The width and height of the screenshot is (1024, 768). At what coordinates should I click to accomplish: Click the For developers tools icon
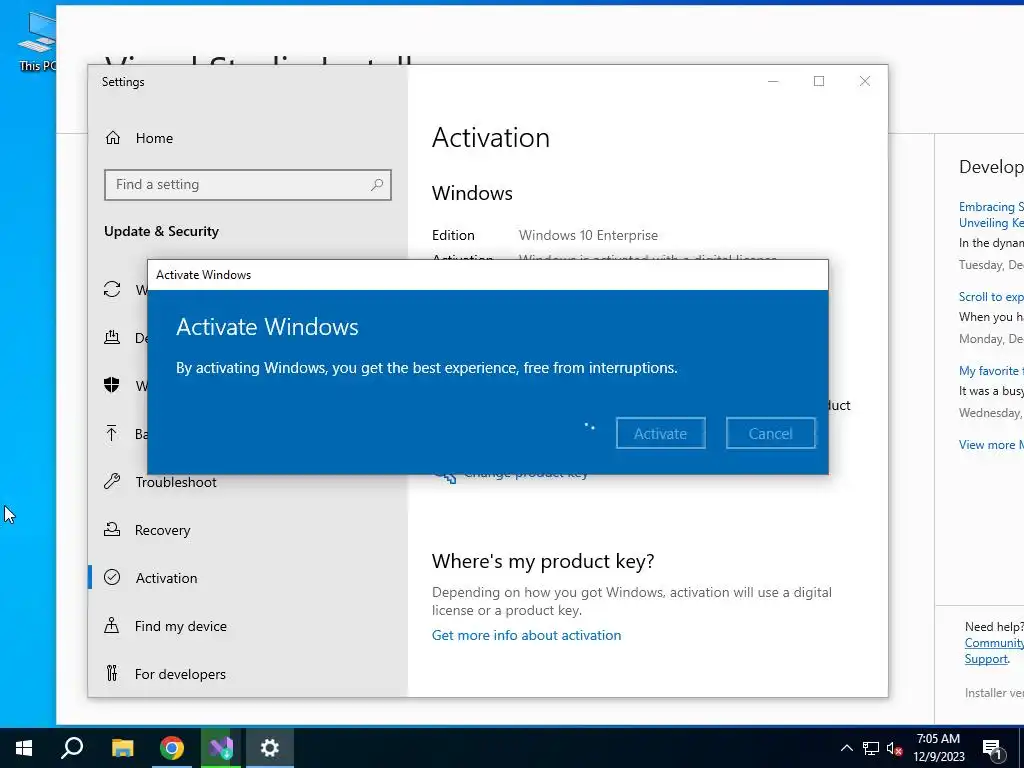112,673
